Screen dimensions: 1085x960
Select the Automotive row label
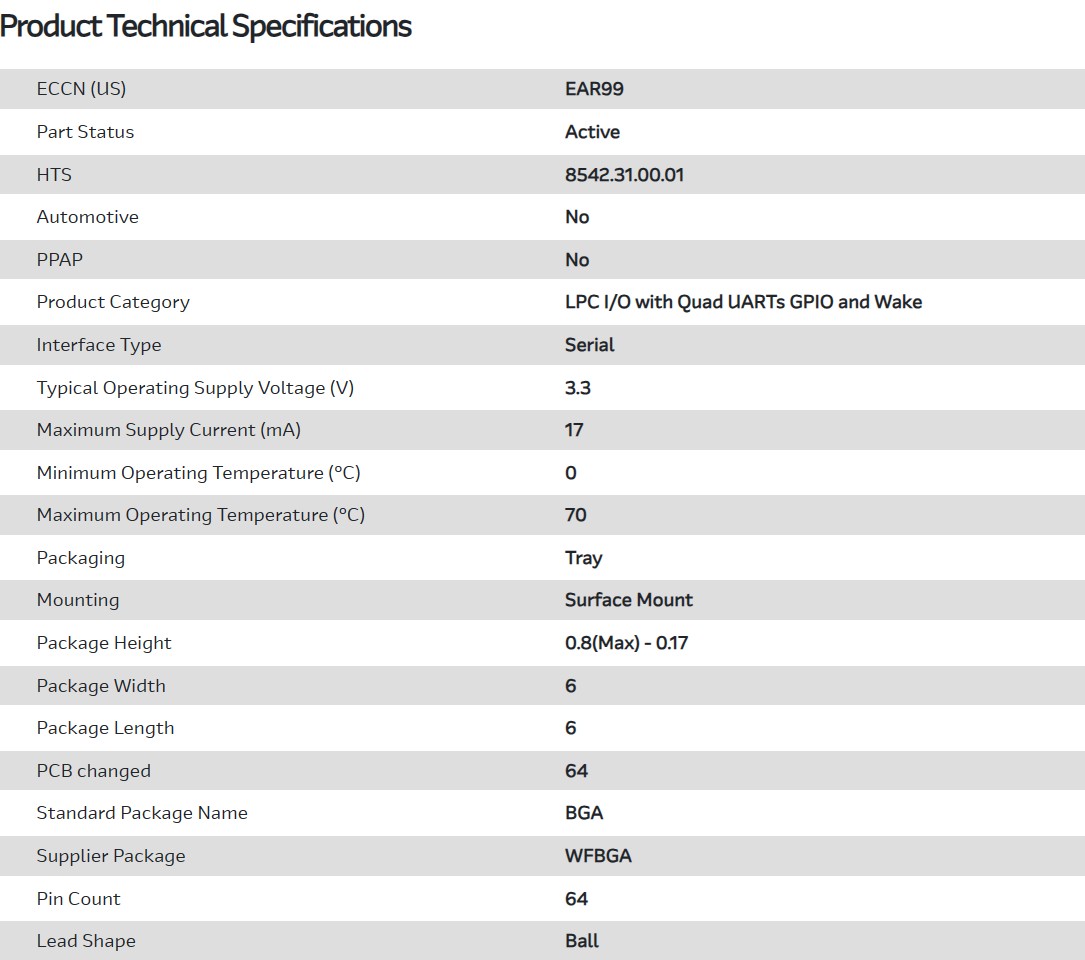pyautogui.click(x=87, y=217)
